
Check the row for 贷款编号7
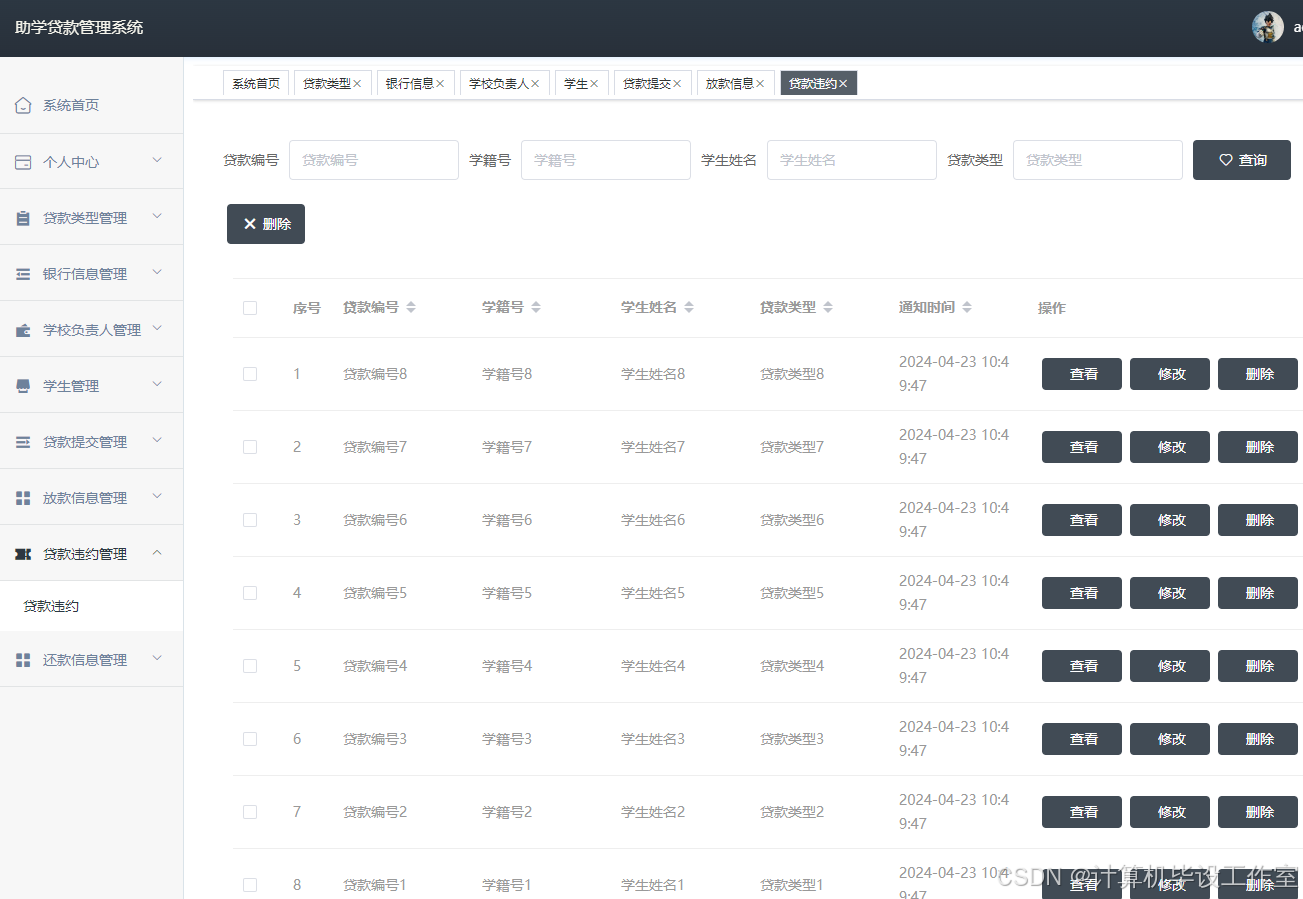tap(250, 447)
